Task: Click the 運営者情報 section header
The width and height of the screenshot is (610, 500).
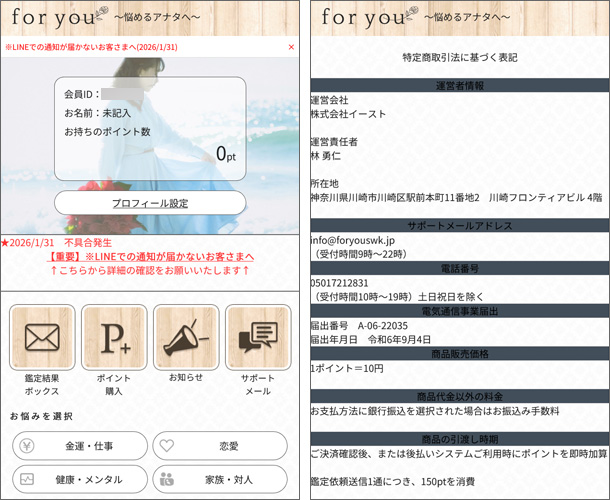Action: point(460,86)
